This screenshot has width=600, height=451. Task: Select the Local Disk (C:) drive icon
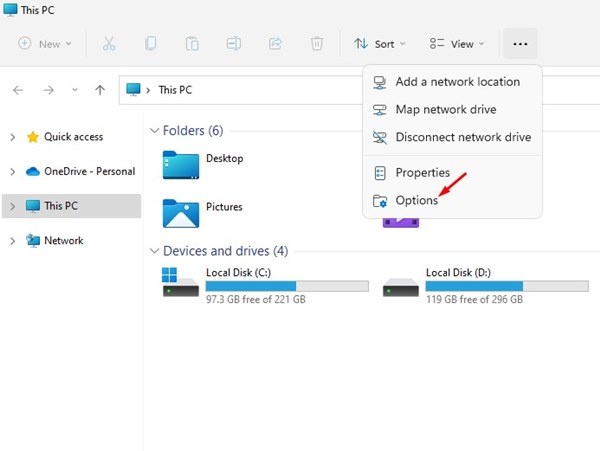(x=180, y=282)
